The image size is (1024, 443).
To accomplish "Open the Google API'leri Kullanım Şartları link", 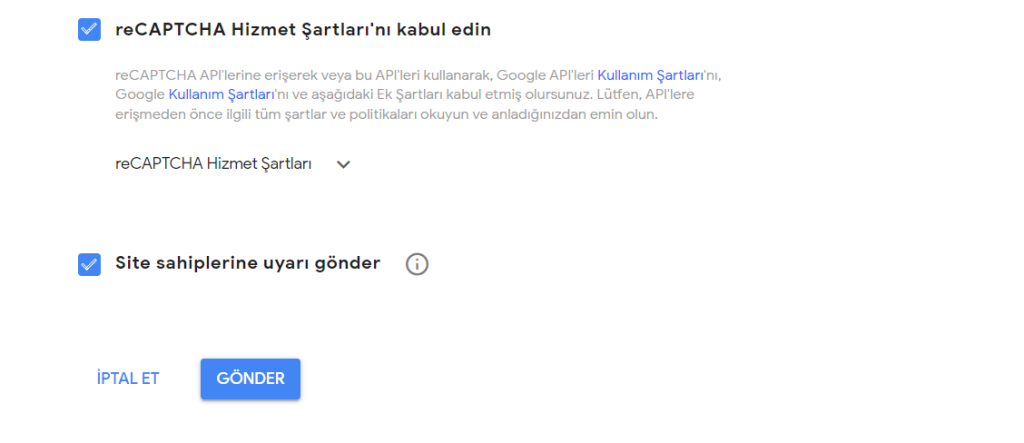I will pos(657,74).
